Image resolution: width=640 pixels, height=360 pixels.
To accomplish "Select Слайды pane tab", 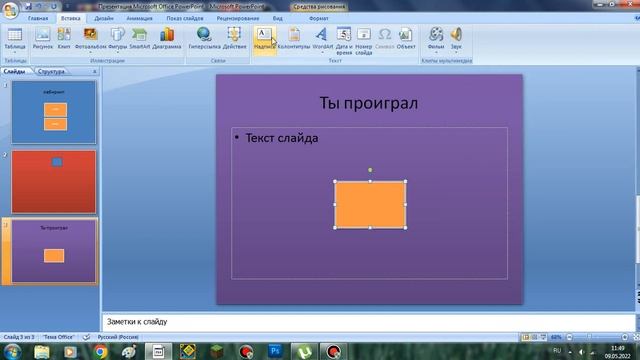I will point(14,71).
